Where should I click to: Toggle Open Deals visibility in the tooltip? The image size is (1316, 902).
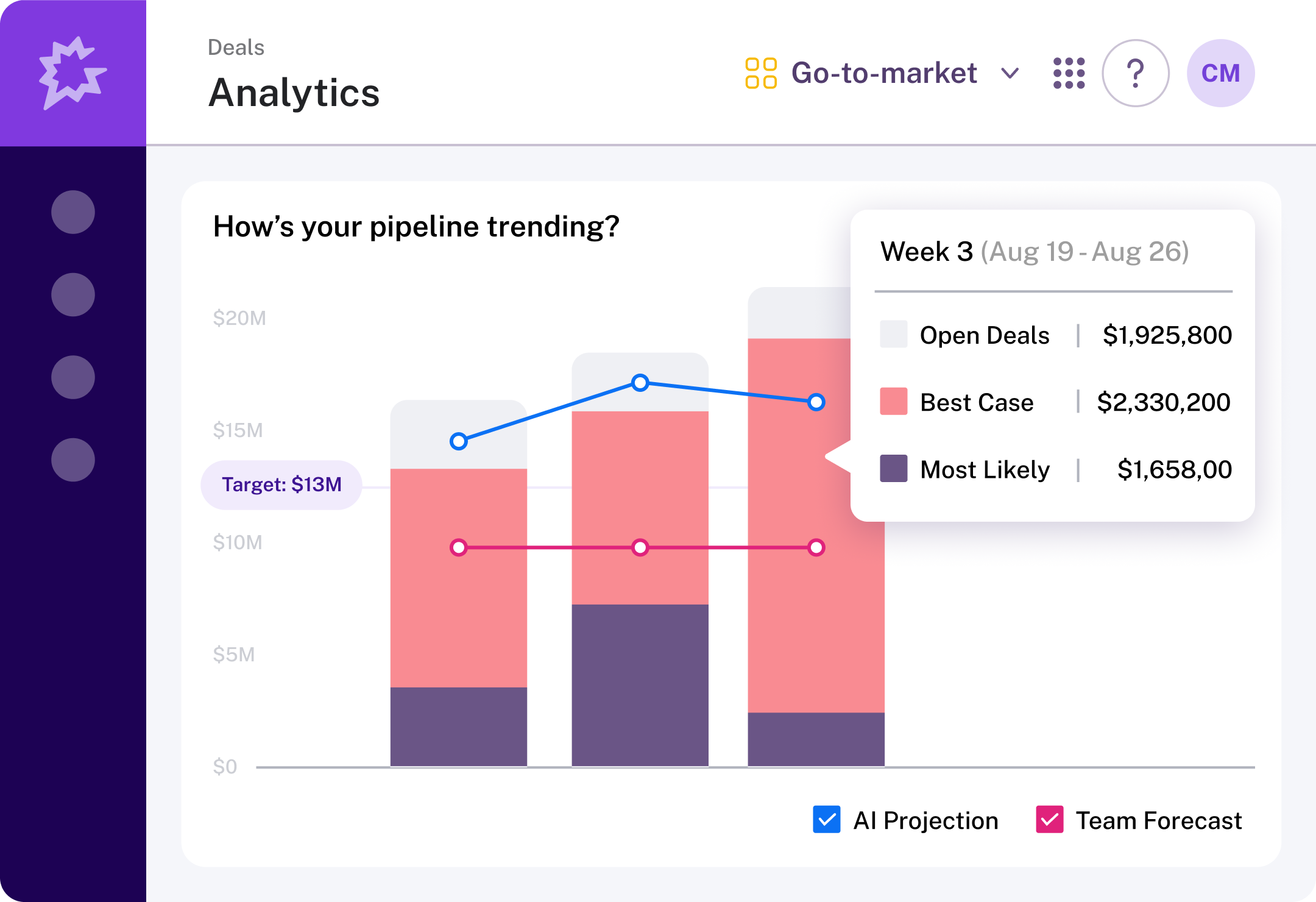894,335
